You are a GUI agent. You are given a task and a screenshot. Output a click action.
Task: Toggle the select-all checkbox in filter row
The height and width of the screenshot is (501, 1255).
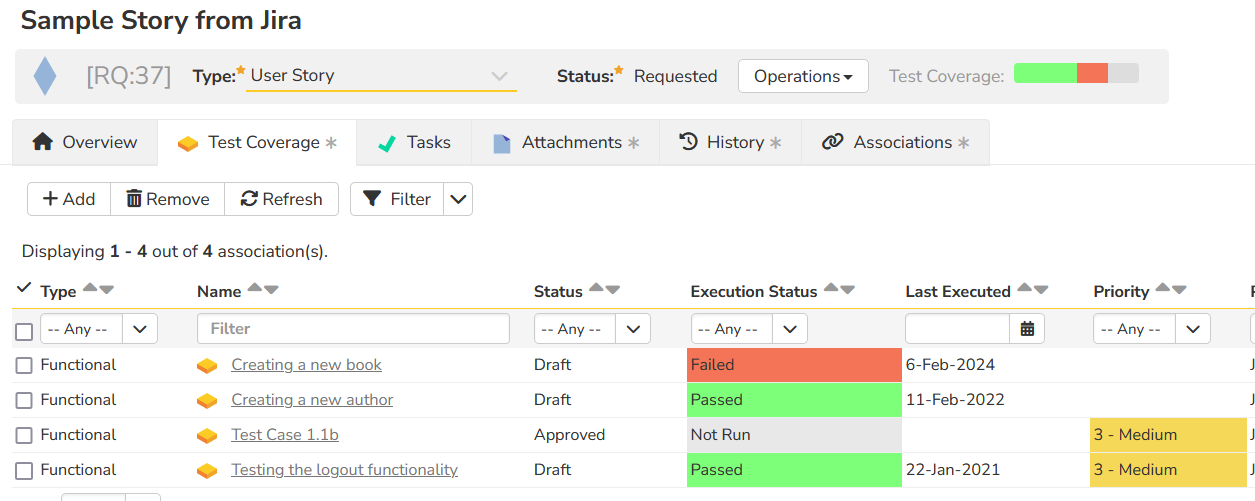coord(24,331)
